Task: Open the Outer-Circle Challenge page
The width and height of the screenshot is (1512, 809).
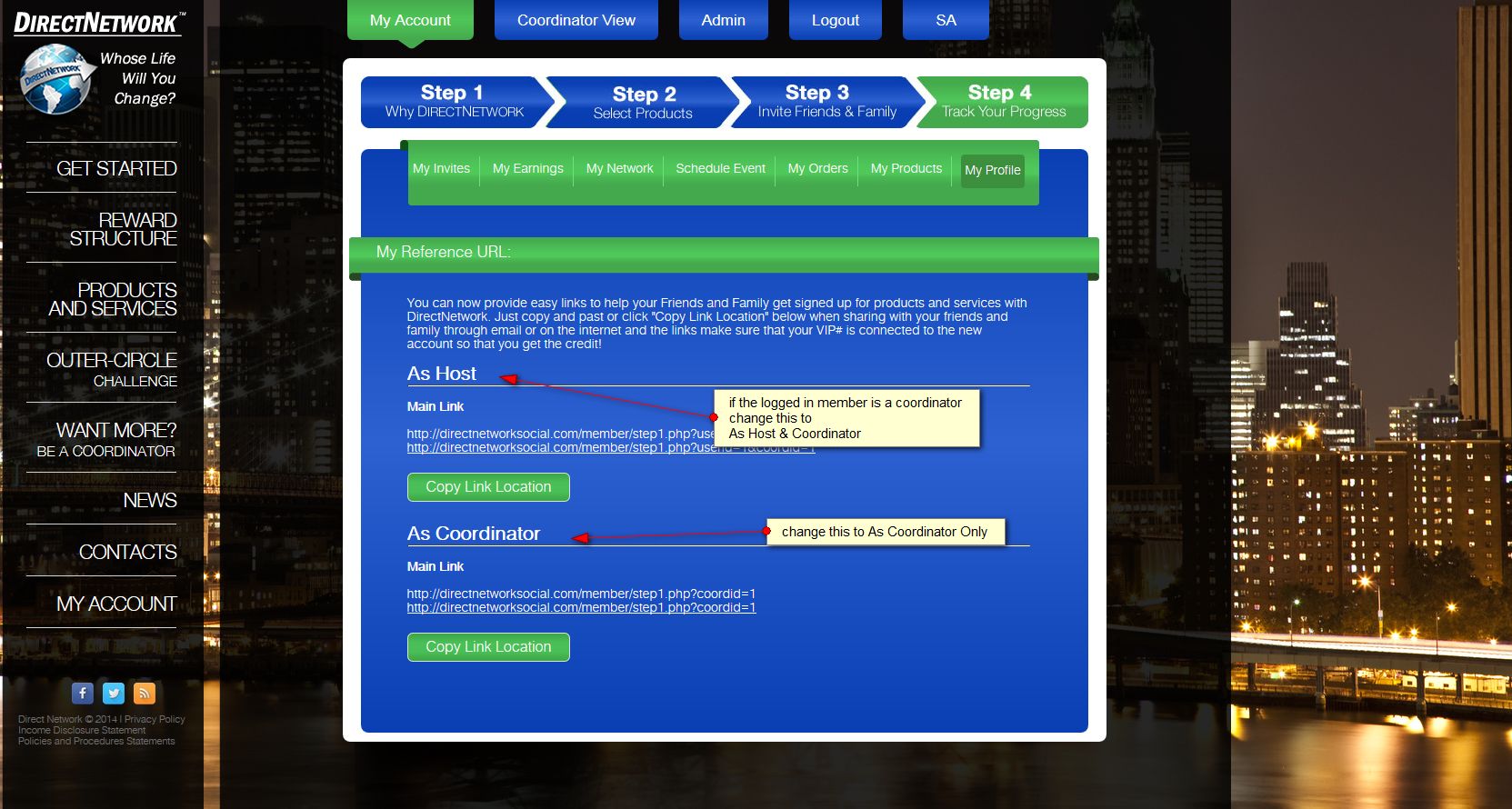Action: pyautogui.click(x=112, y=369)
